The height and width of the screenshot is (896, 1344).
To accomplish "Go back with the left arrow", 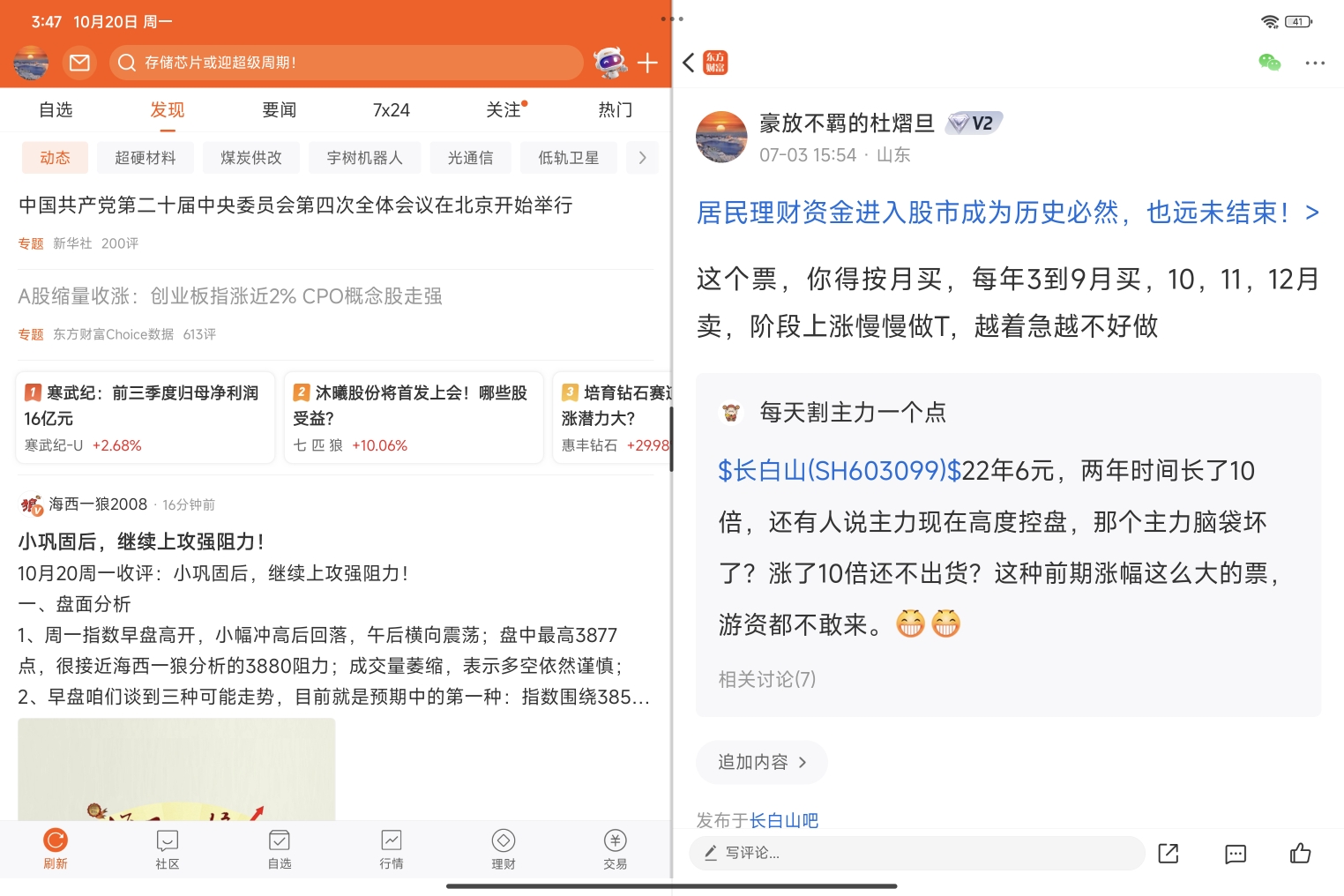I will coord(689,63).
